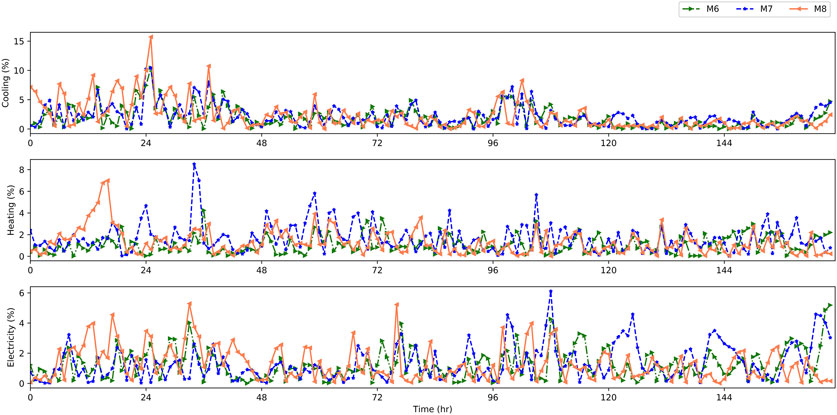Click the blue M7 peak at 6 in Electricity
837x415 pixels.
point(550,292)
